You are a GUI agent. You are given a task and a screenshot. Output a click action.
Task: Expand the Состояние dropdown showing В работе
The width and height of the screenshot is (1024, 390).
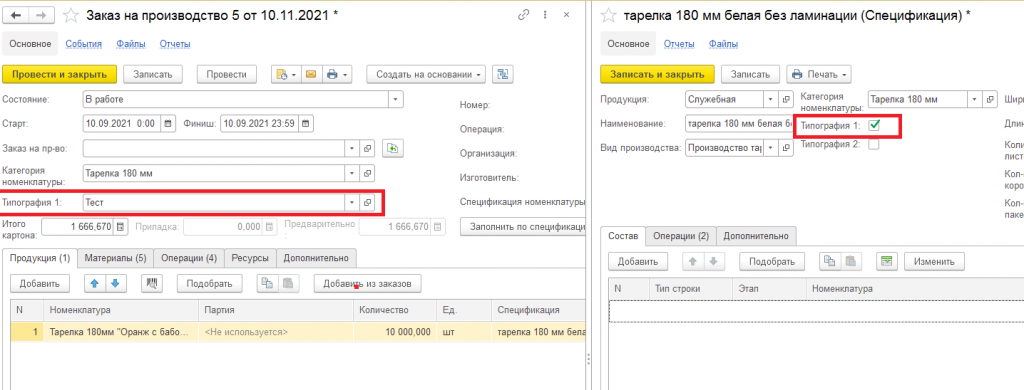(396, 99)
